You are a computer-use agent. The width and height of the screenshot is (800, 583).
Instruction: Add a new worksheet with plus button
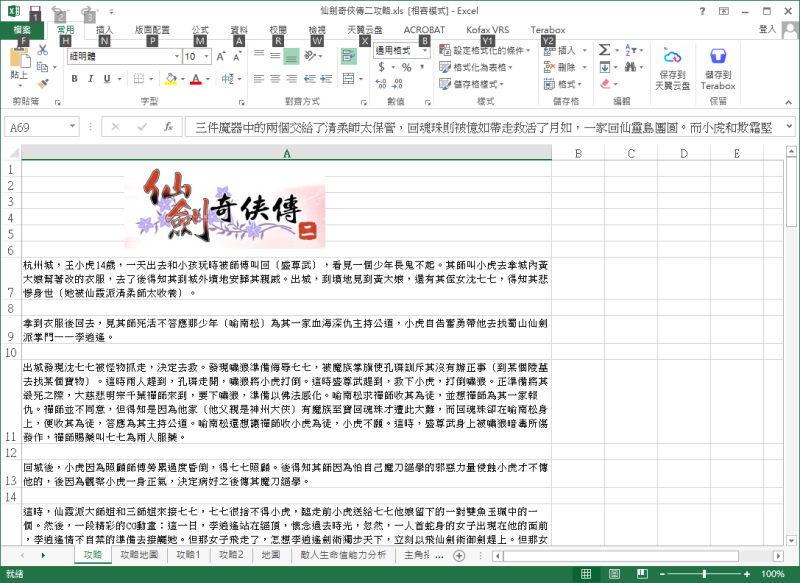459,555
